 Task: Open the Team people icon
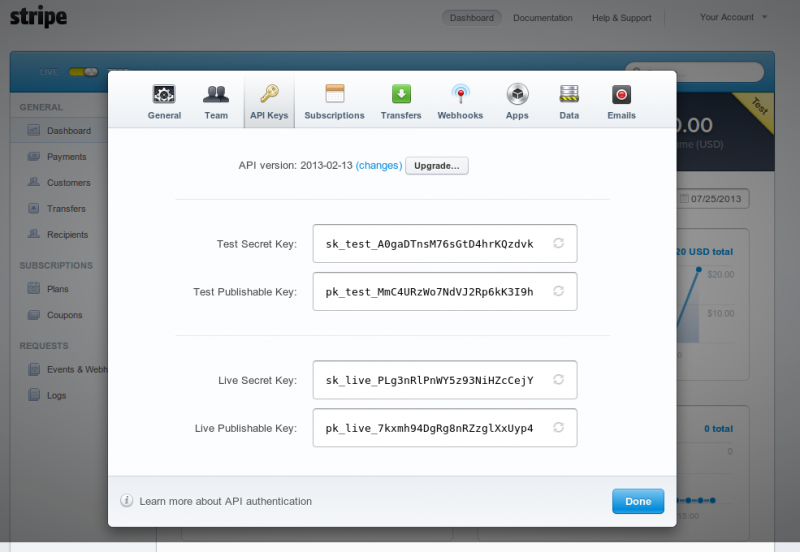pyautogui.click(x=216, y=94)
